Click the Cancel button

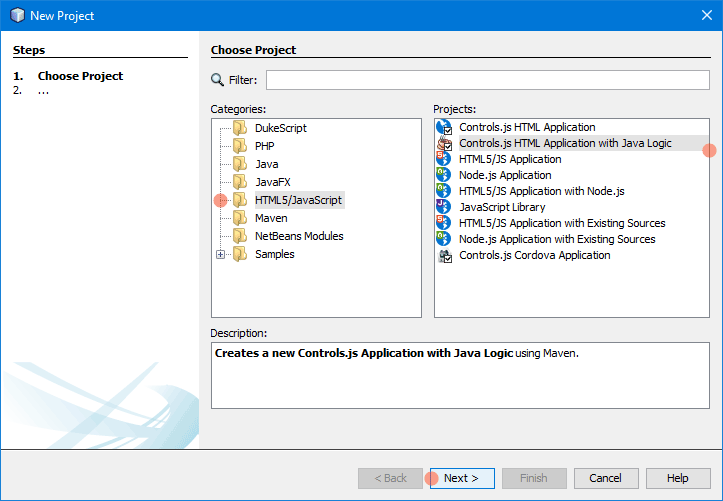pyautogui.click(x=605, y=478)
